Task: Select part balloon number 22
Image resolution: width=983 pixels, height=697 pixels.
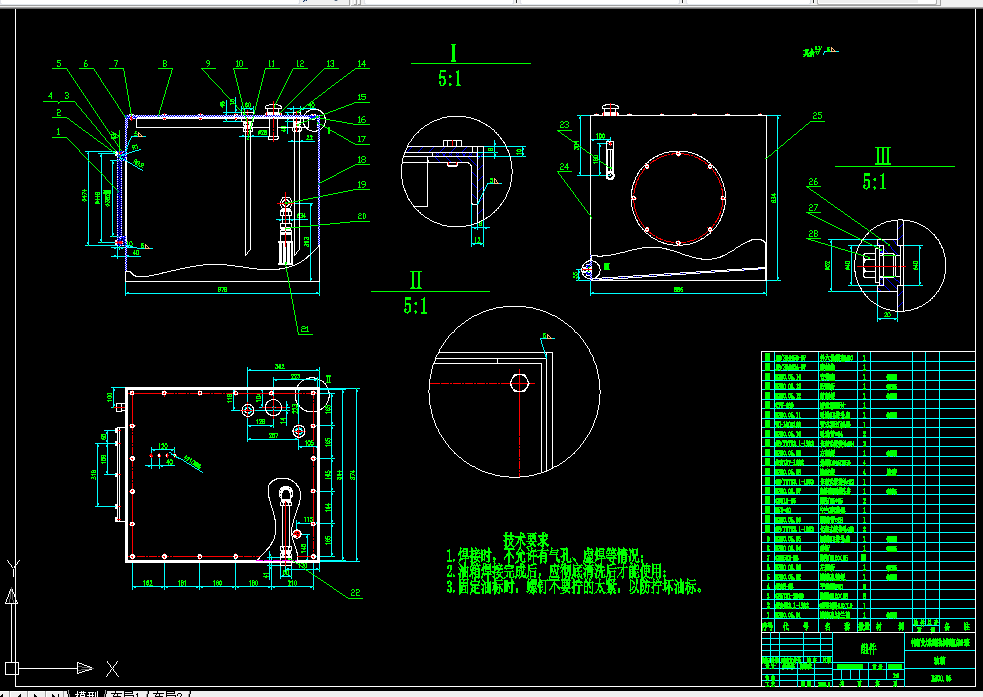Action: [x=355, y=593]
